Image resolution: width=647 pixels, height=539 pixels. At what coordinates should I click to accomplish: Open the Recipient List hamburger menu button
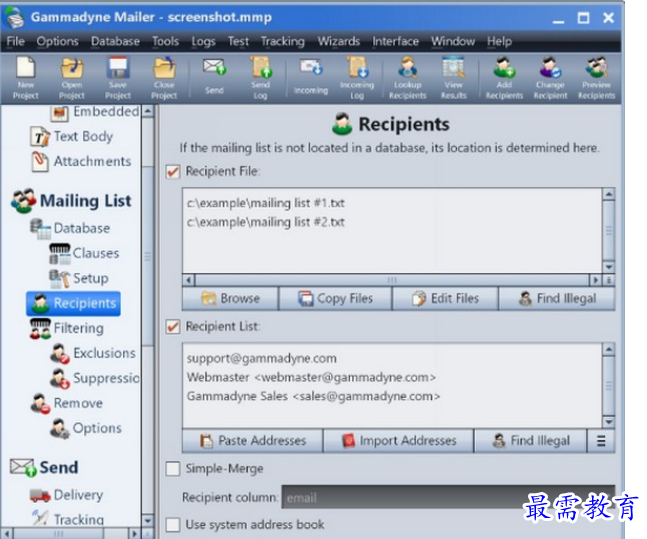tap(601, 441)
